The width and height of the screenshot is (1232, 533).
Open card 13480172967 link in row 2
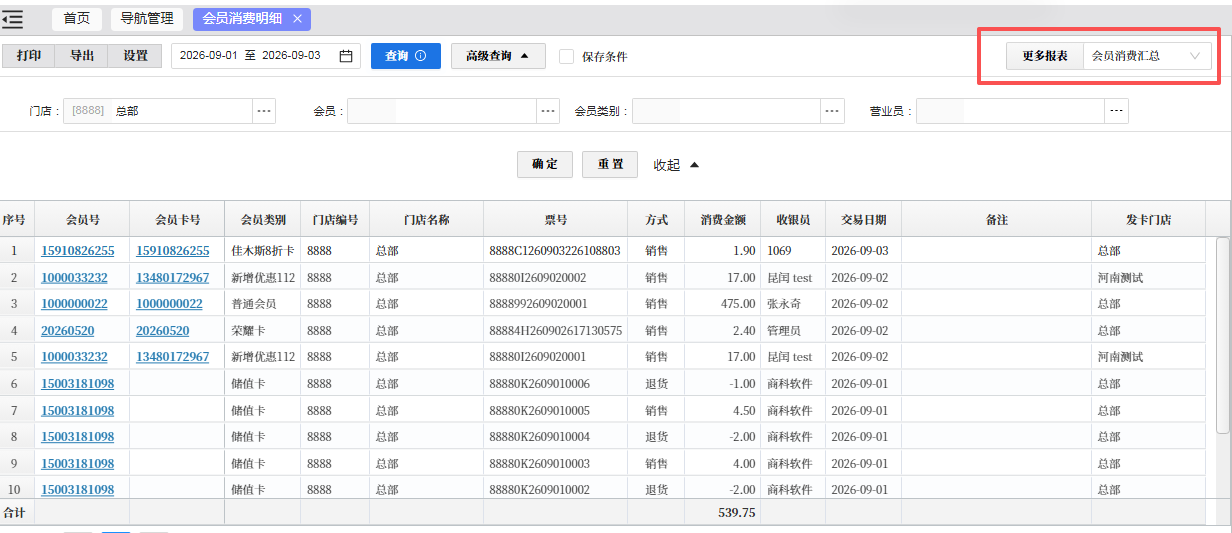[173, 277]
